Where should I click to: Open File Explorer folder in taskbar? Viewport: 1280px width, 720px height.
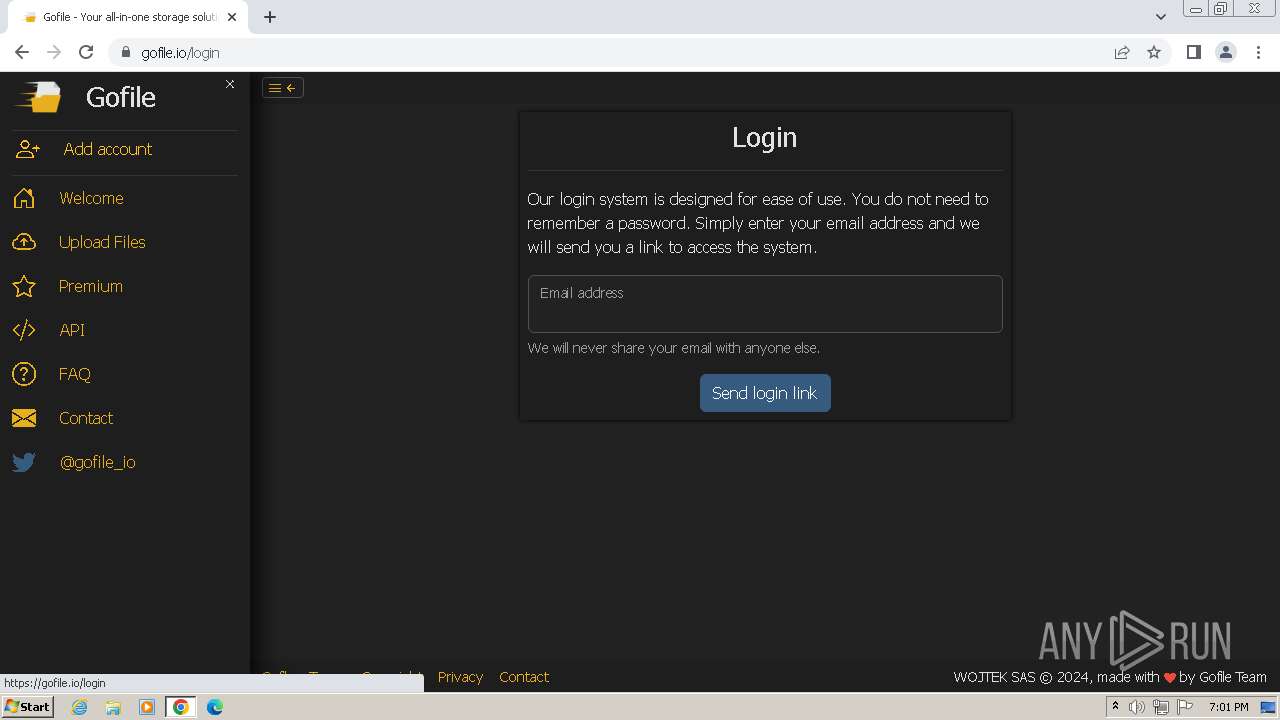pyautogui.click(x=113, y=707)
